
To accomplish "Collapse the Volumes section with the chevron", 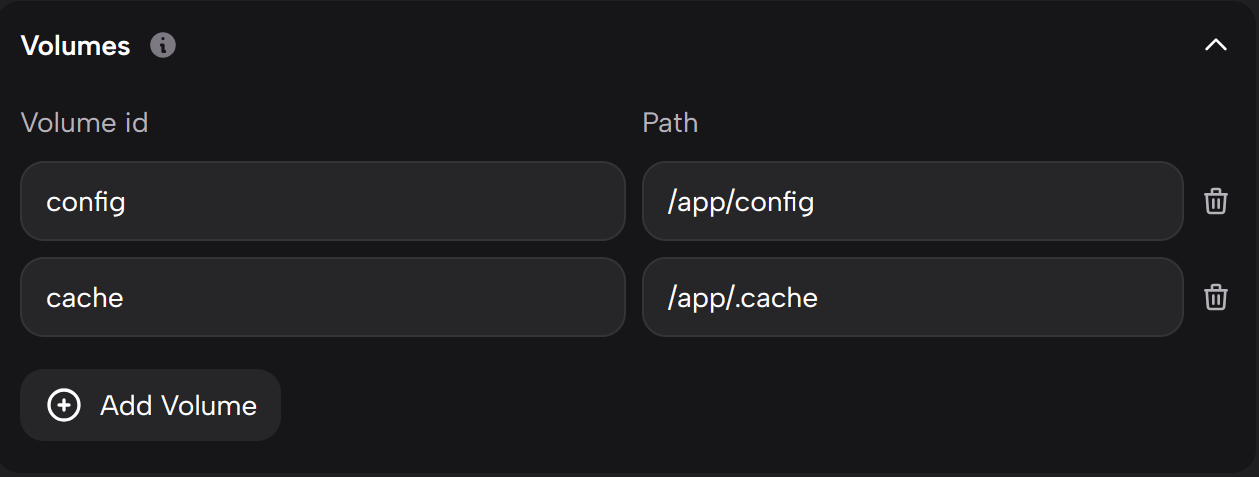I will click(1215, 45).
